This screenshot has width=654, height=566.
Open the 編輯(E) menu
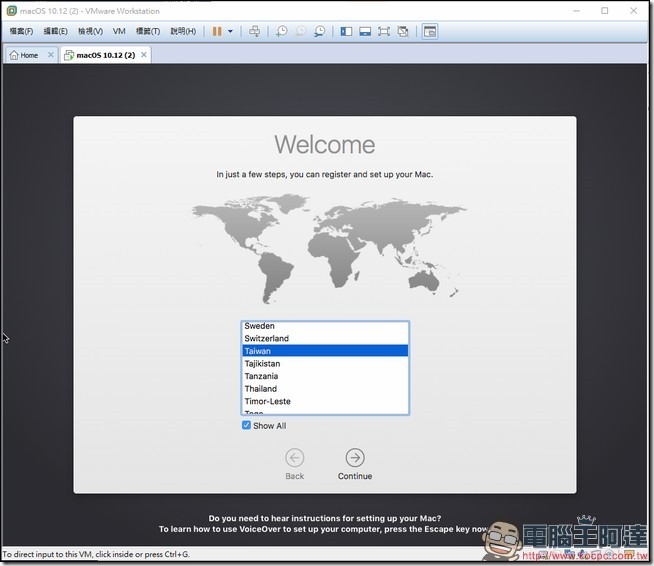(x=55, y=31)
